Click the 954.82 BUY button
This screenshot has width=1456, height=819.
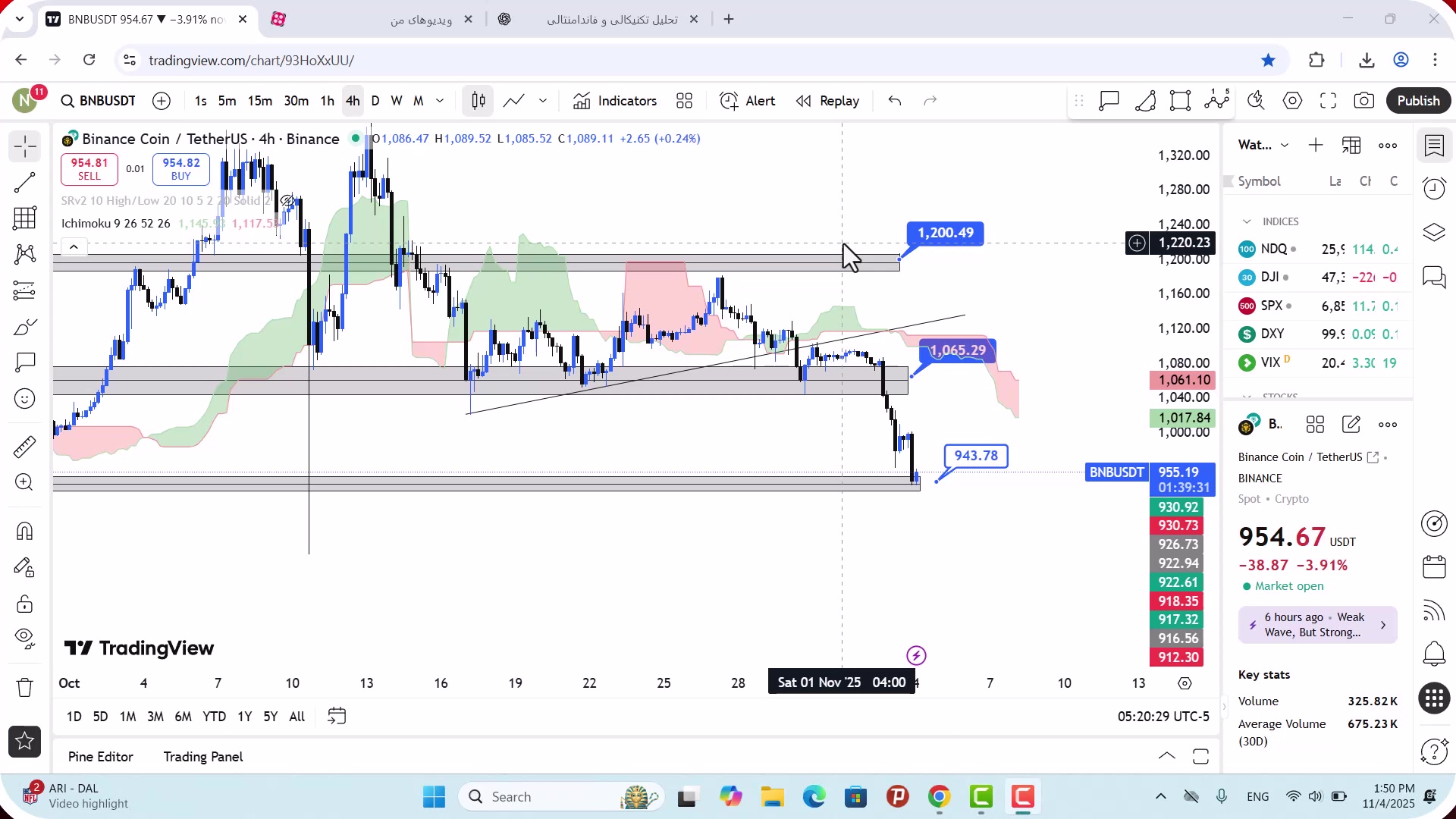181,169
